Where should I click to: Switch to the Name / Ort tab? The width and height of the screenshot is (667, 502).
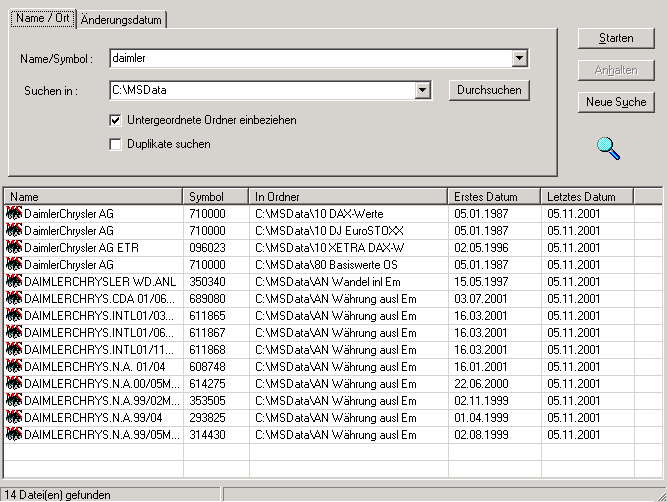[x=43, y=19]
